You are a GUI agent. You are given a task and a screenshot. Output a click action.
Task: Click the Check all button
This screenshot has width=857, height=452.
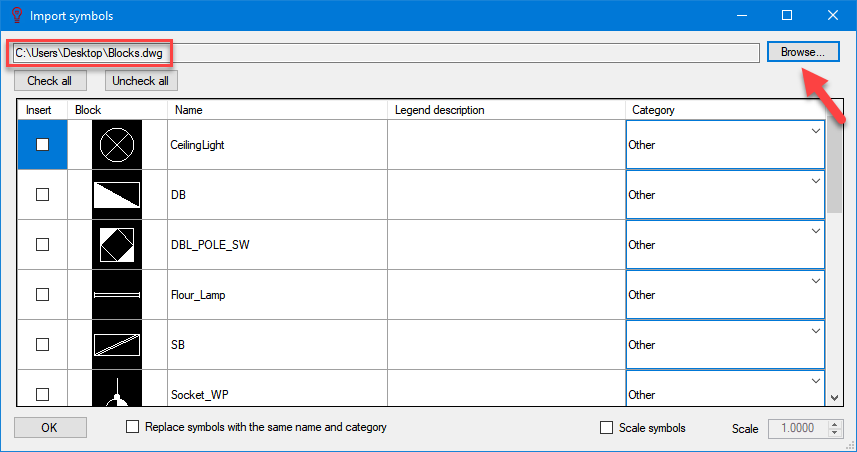tap(50, 81)
